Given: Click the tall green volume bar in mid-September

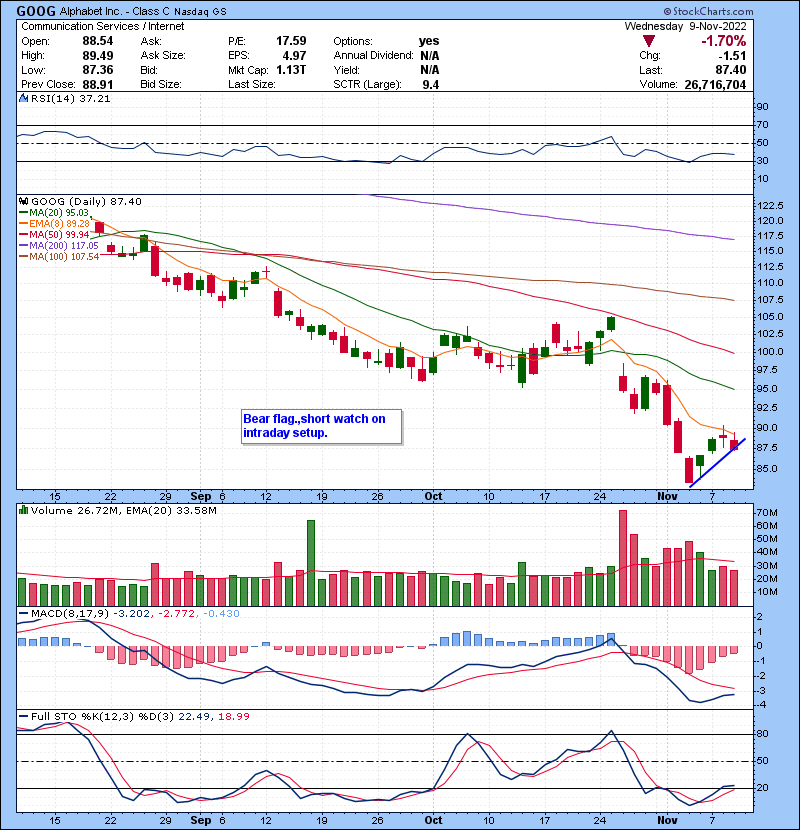Looking at the screenshot, I should 311,563.
